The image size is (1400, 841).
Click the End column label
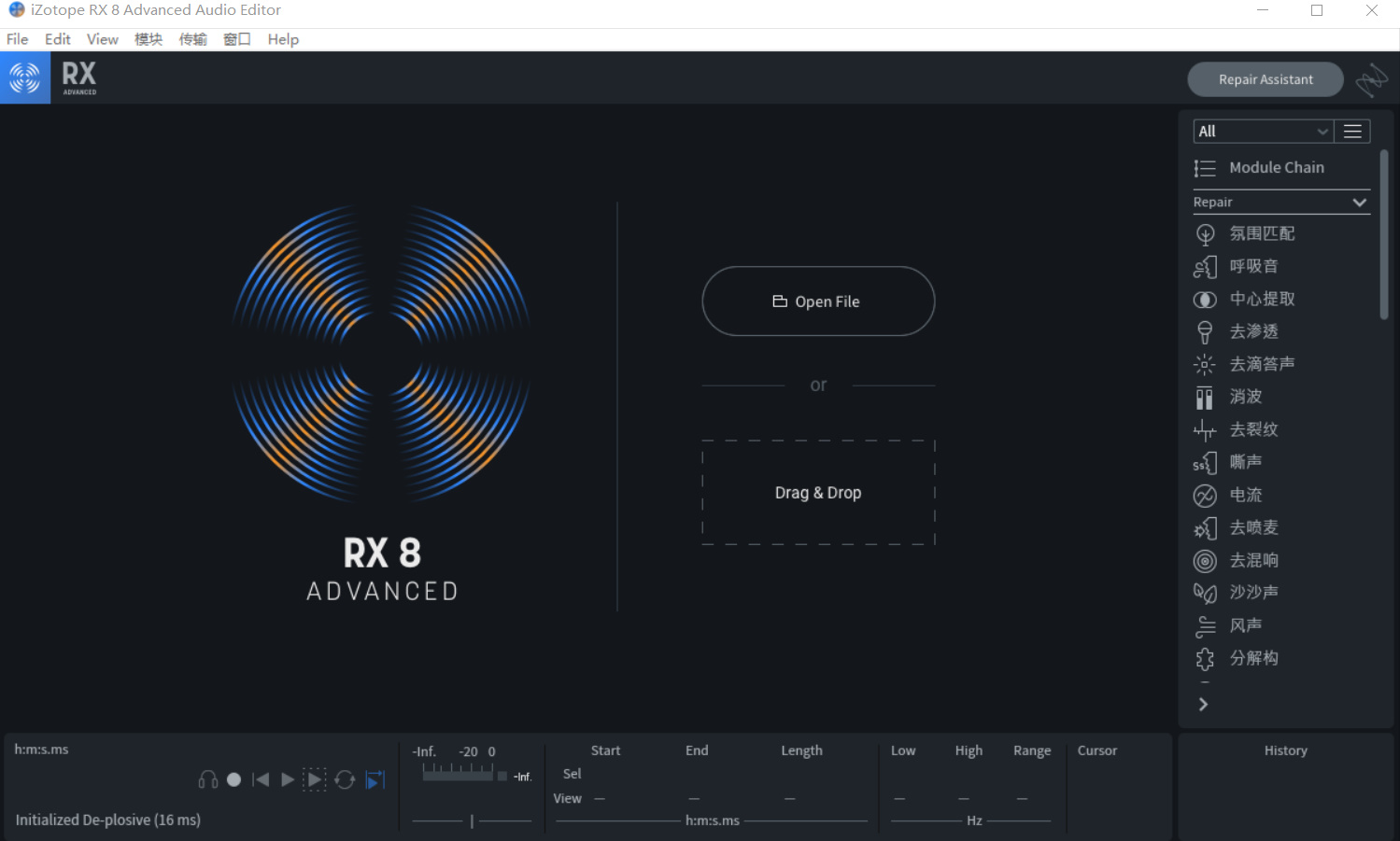coord(697,750)
